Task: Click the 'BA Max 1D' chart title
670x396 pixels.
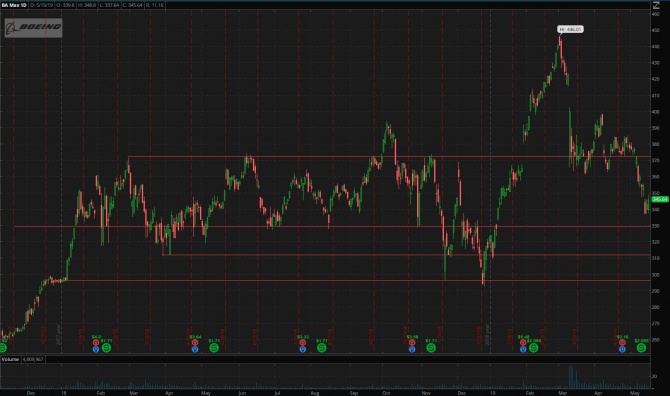Action: pos(14,5)
